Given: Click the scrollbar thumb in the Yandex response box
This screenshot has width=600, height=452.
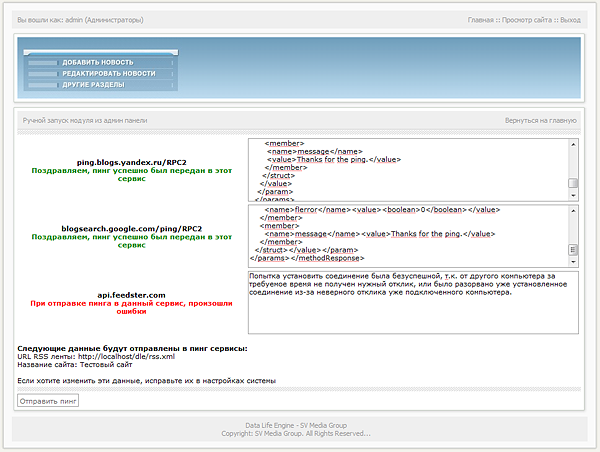Looking at the screenshot, I should 573,183.
